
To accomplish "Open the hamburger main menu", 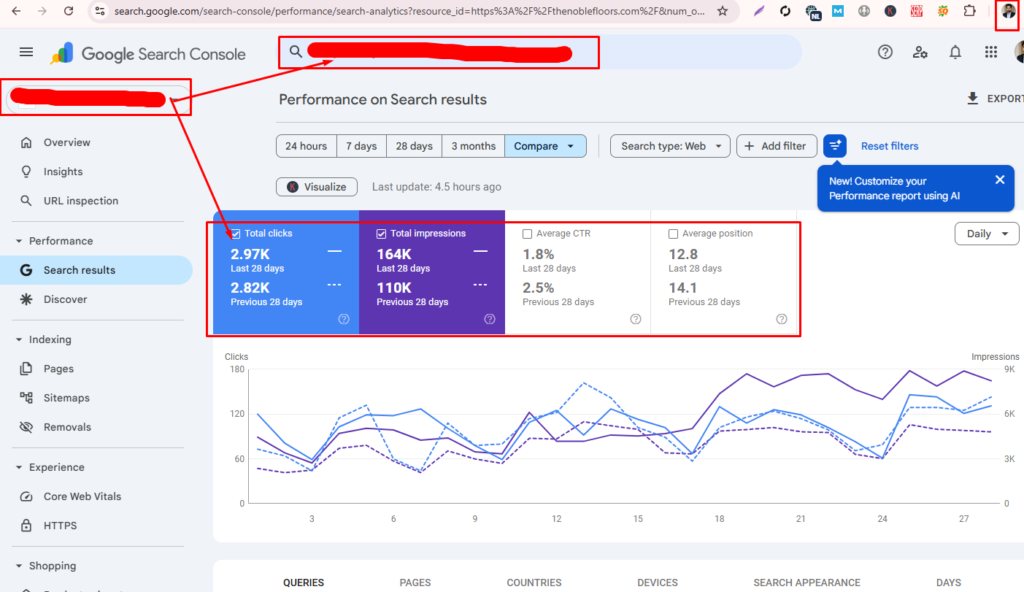I will tap(26, 53).
